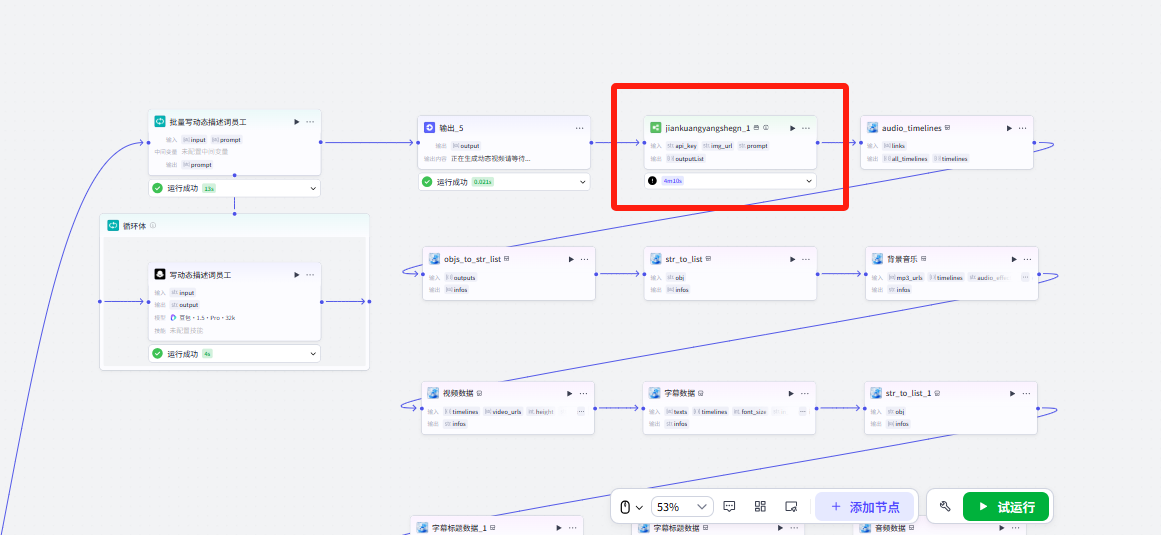Click the grid layout icon in bottom toolbar
The width and height of the screenshot is (1161, 535).
click(x=760, y=507)
